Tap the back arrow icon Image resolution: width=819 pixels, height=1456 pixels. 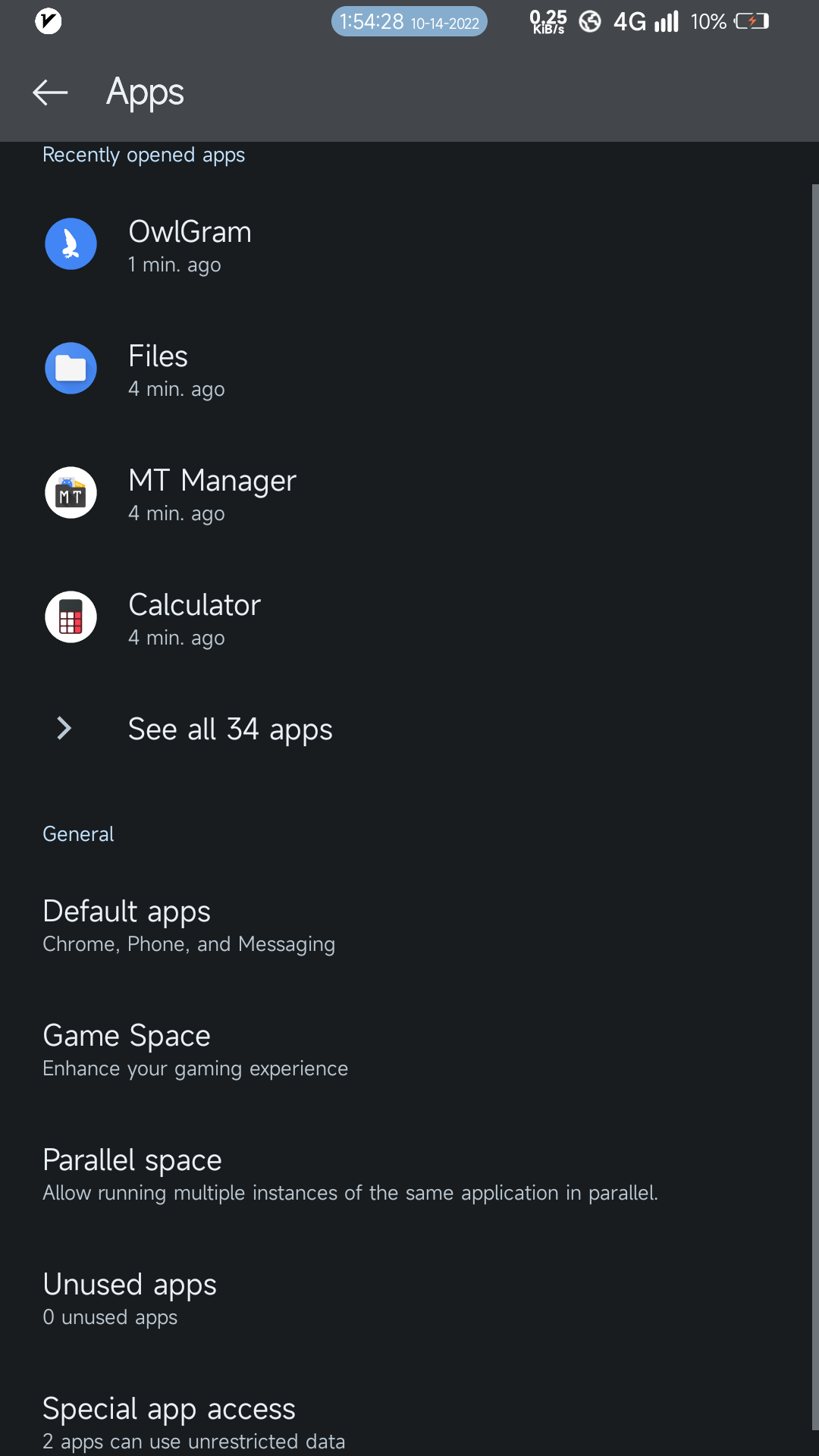[x=50, y=93]
